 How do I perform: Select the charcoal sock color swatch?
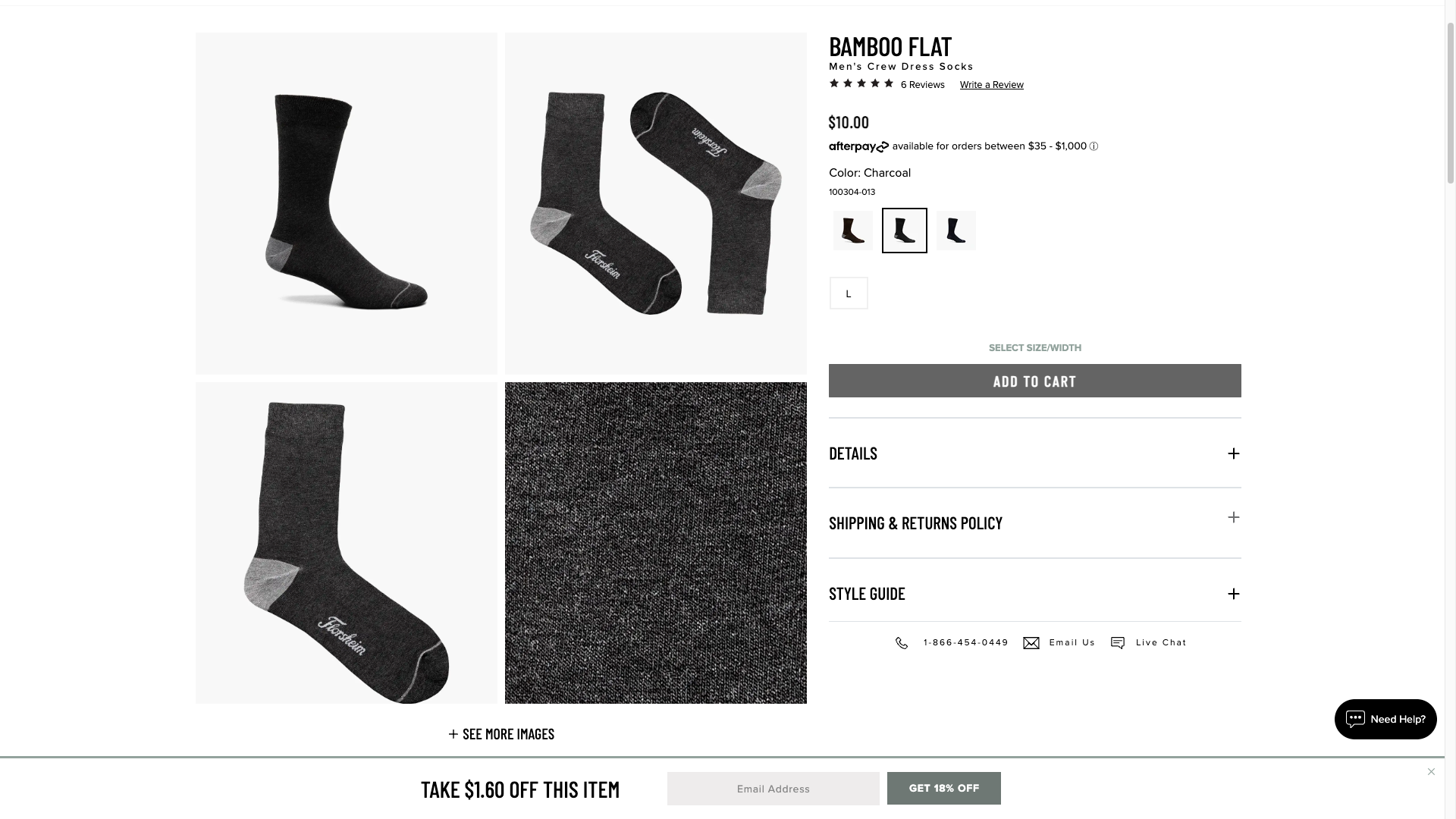905,231
